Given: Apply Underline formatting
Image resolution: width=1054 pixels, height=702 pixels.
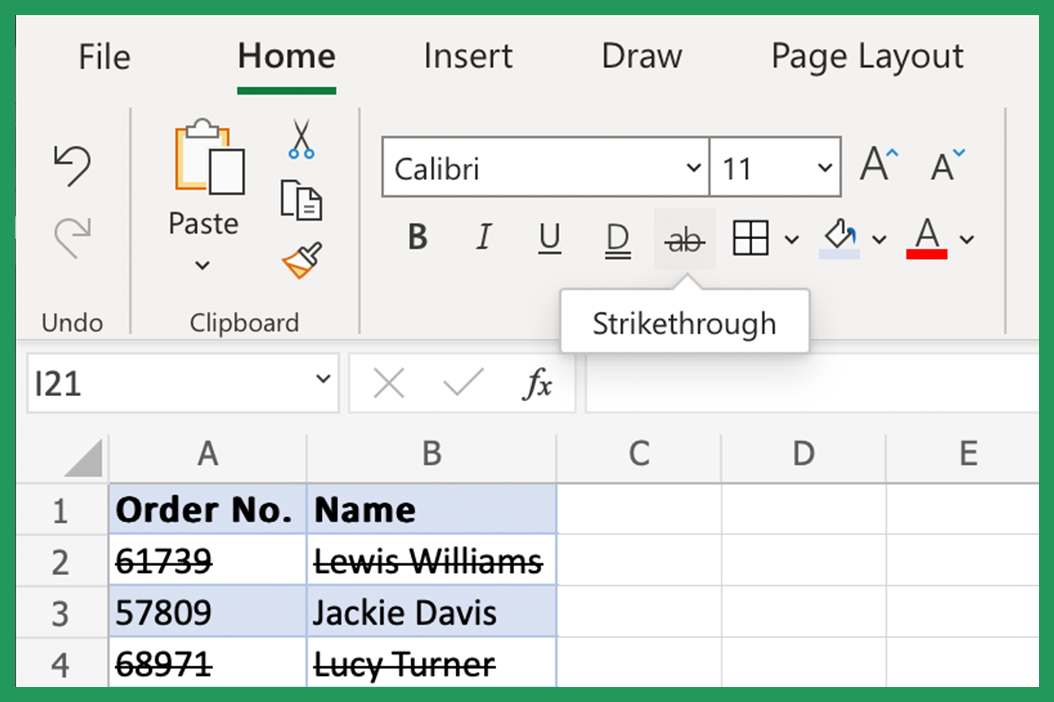Looking at the screenshot, I should tap(549, 238).
